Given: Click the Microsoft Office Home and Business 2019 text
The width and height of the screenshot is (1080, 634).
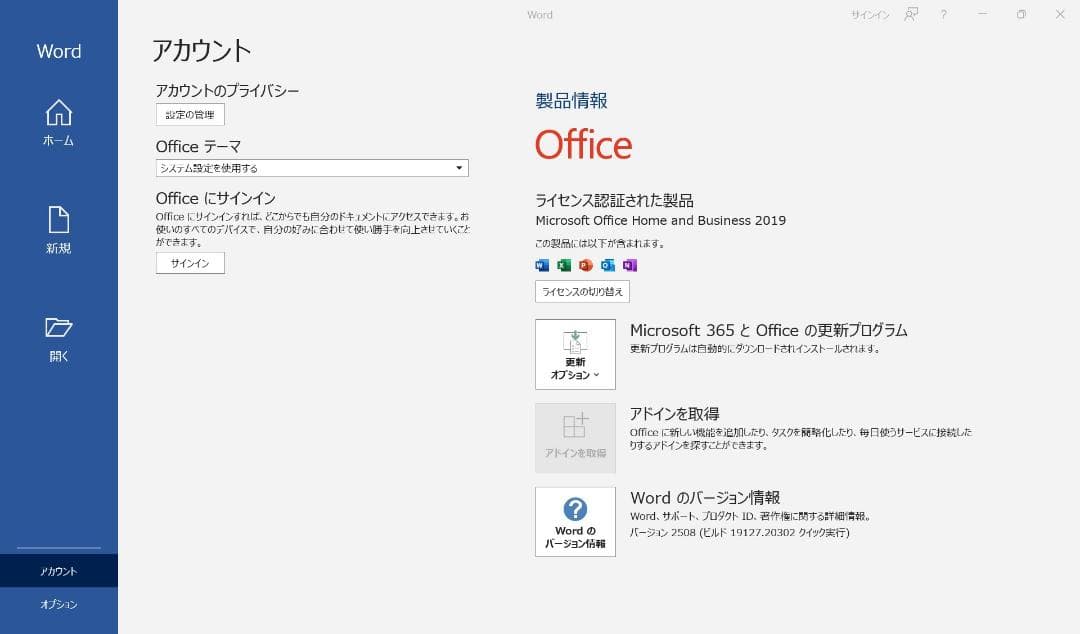Looking at the screenshot, I should pos(661,221).
